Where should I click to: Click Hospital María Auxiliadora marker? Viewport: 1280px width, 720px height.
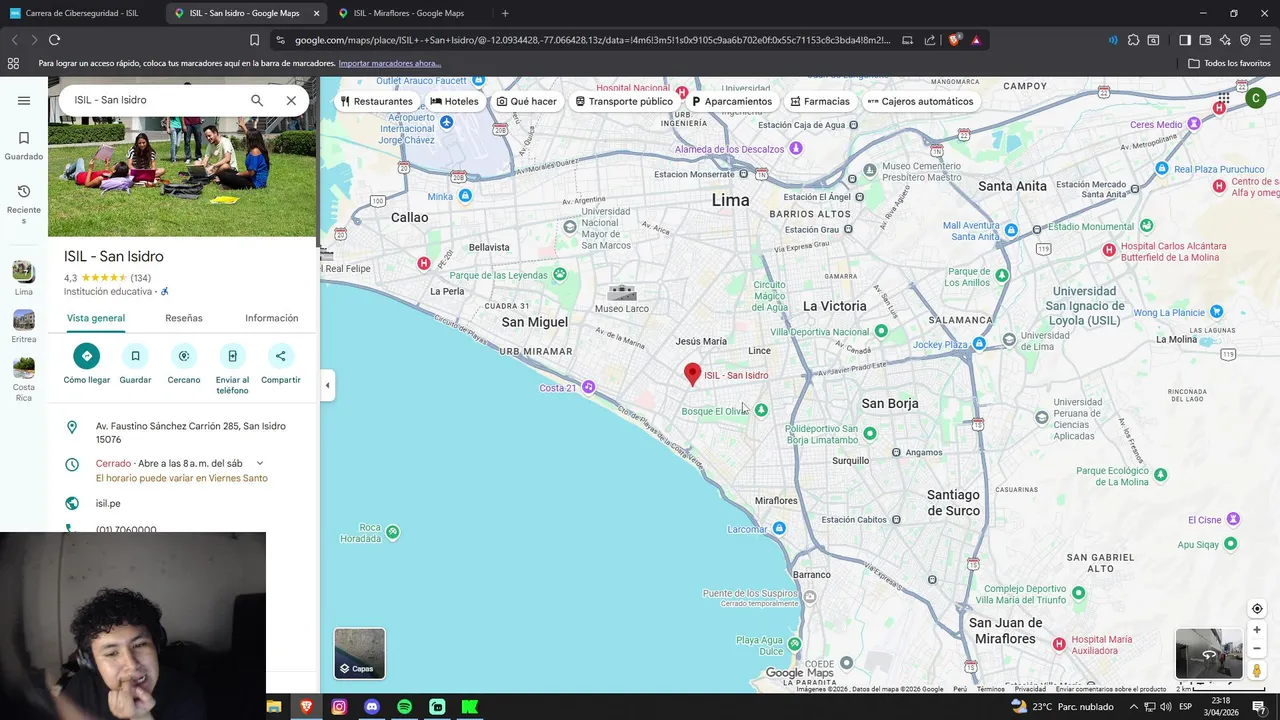[1060, 644]
